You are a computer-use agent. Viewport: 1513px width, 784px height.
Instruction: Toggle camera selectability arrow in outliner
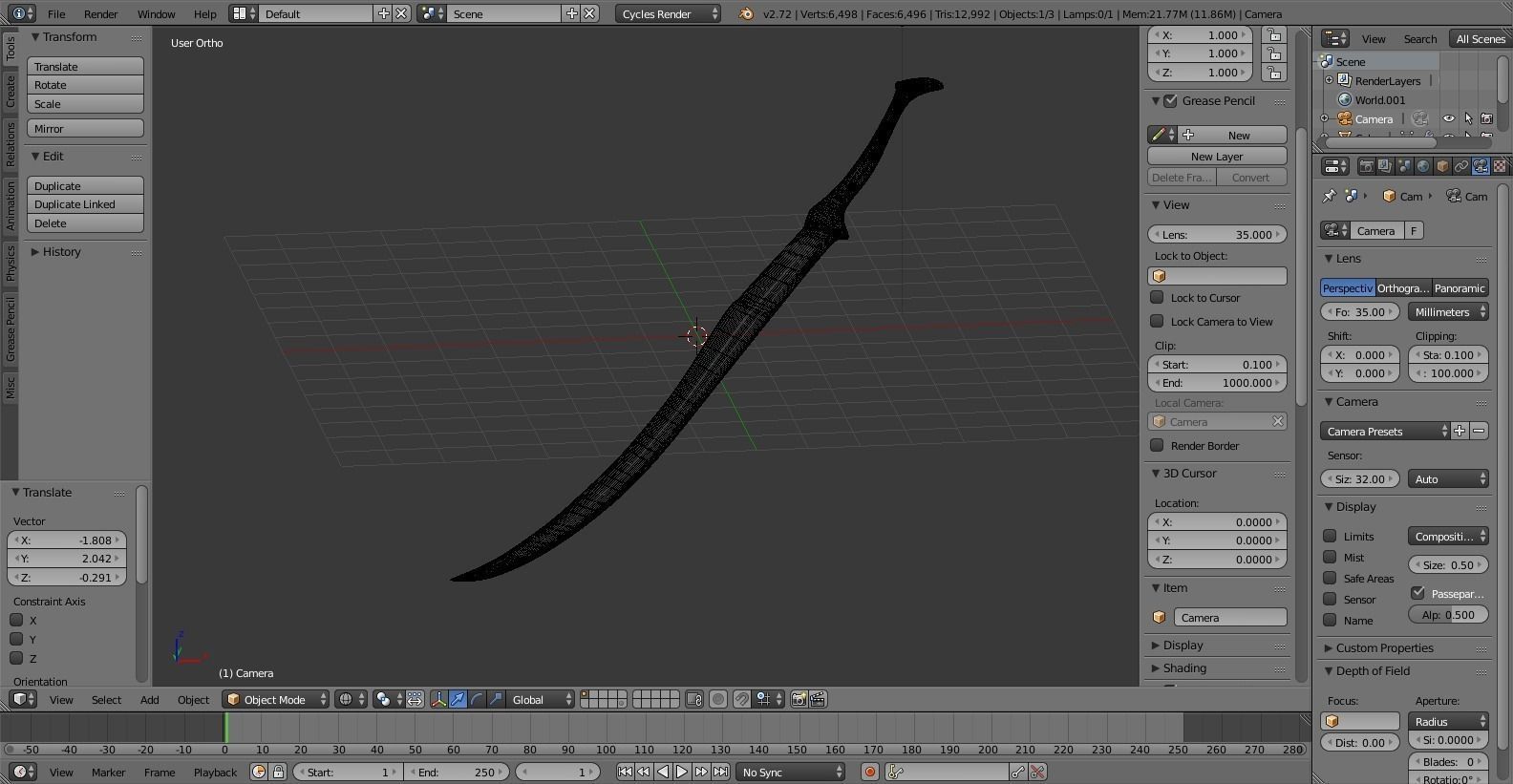tap(1468, 118)
